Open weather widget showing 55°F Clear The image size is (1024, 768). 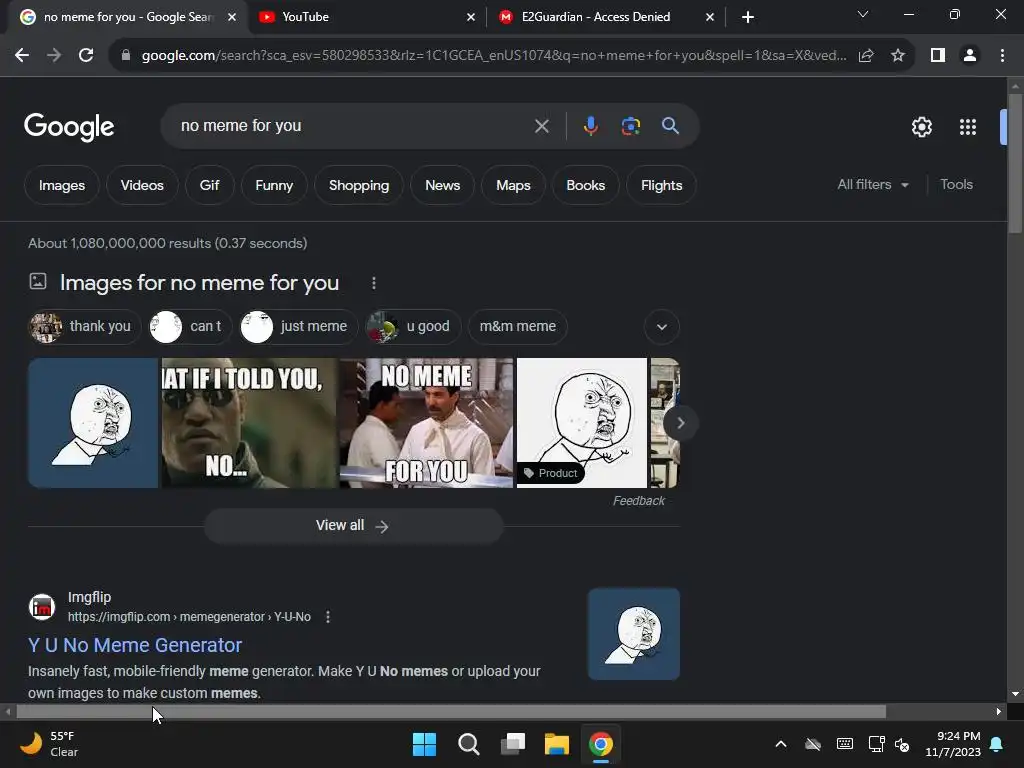click(x=50, y=744)
